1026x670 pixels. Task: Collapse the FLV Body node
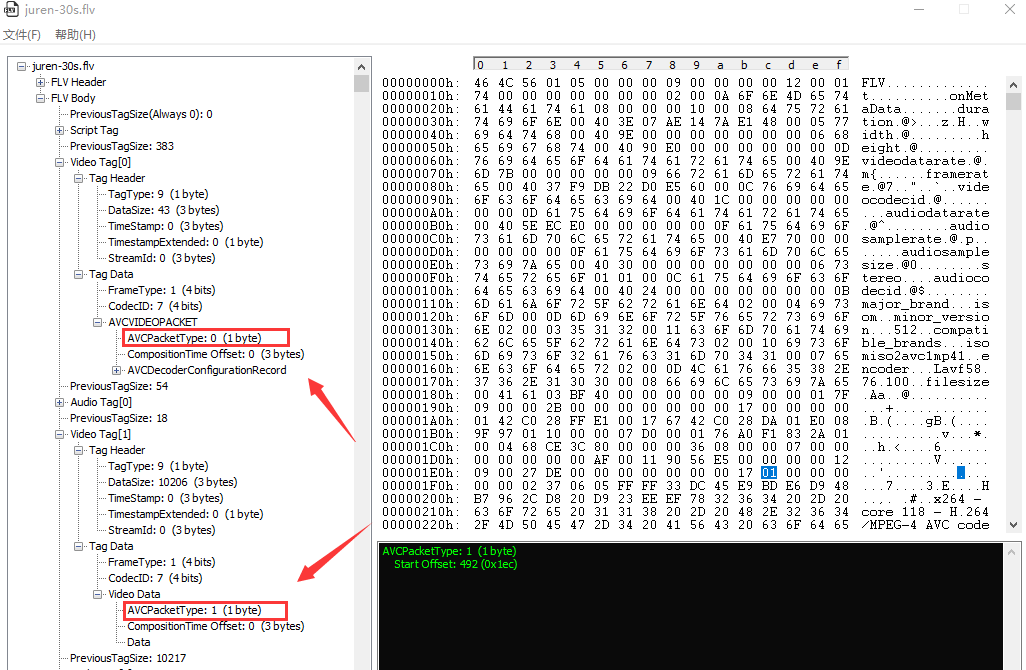pos(41,98)
